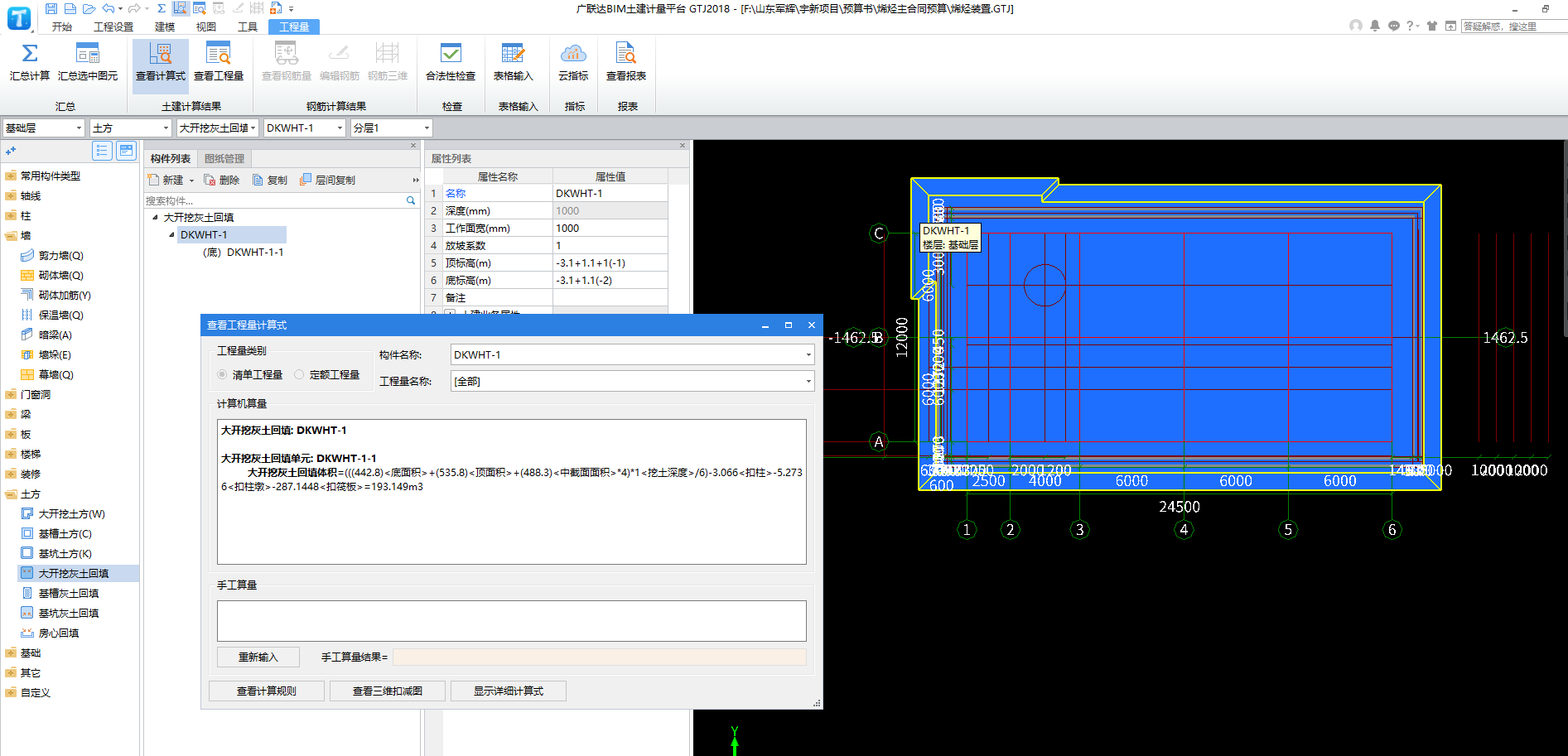Open the 土方 category dropdown
1568x756 pixels.
click(166, 128)
